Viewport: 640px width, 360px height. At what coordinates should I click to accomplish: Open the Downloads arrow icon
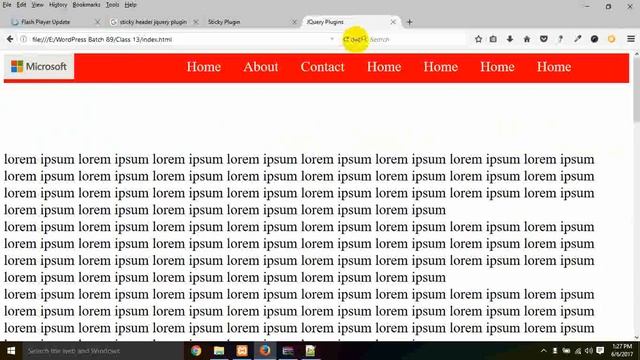(510, 39)
